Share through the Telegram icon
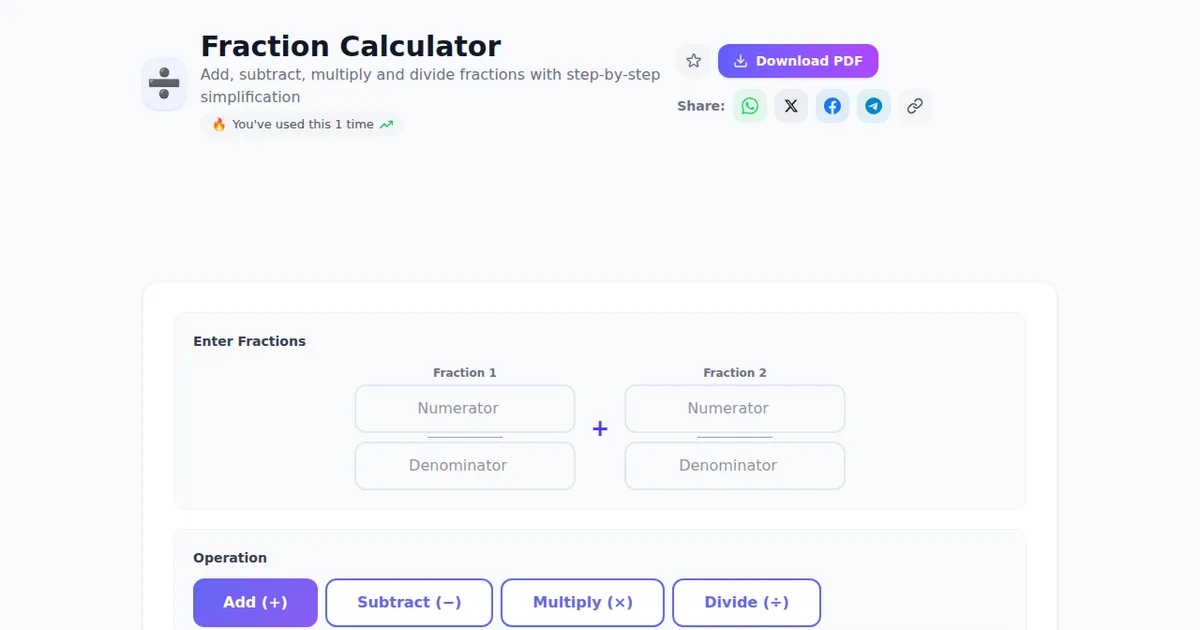The image size is (1200, 630). [873, 106]
